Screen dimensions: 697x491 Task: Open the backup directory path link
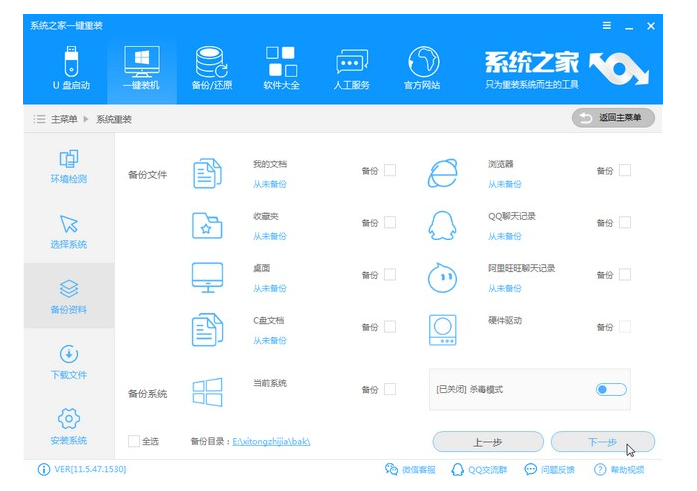click(x=270, y=441)
